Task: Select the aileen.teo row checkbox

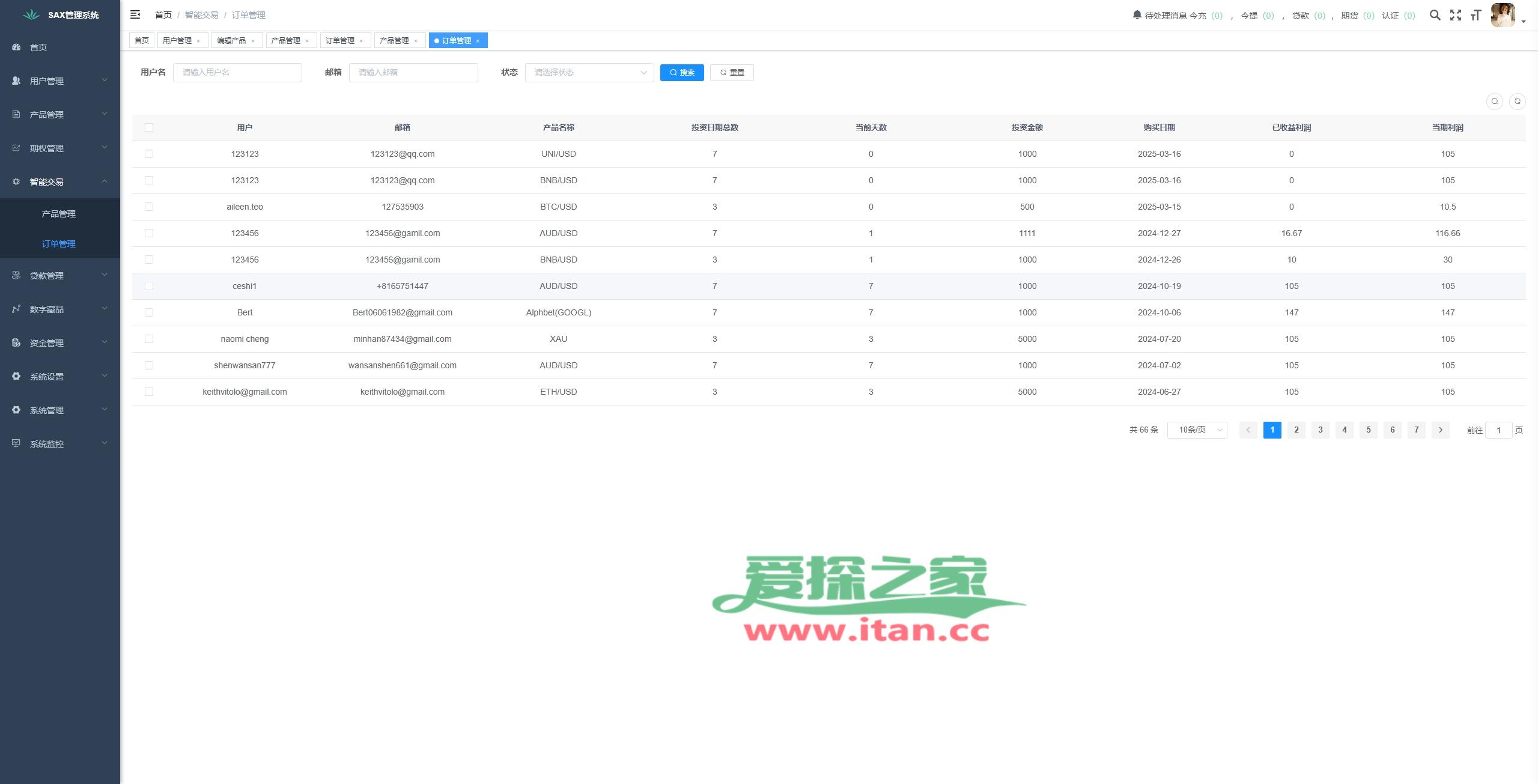Action: [149, 207]
